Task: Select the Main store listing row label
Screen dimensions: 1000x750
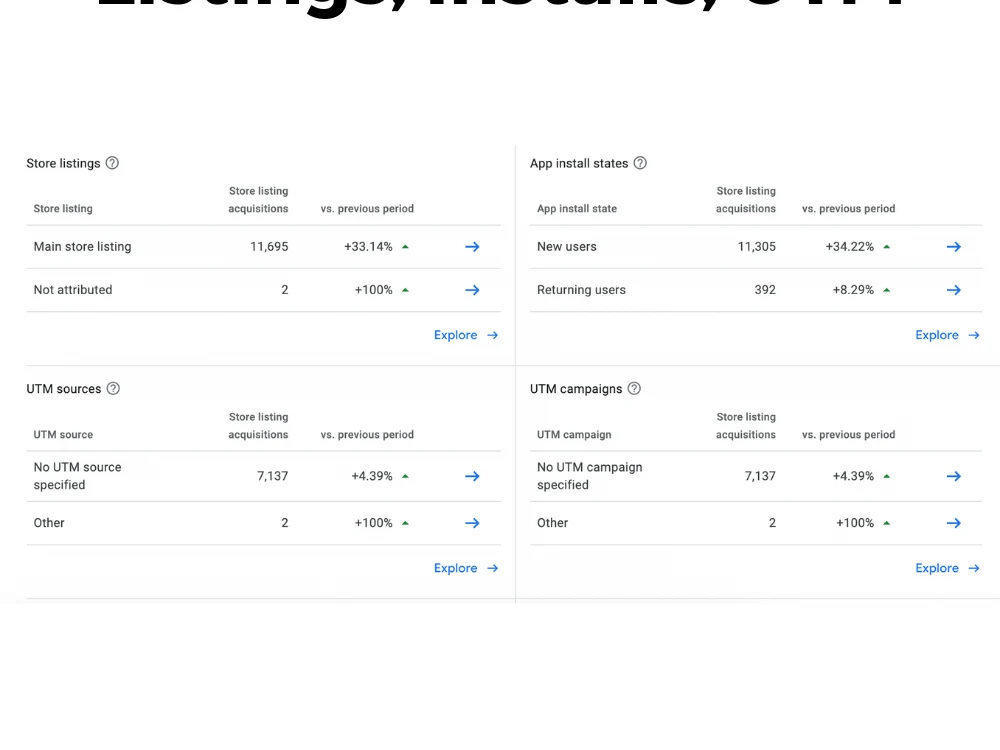Action: click(82, 247)
